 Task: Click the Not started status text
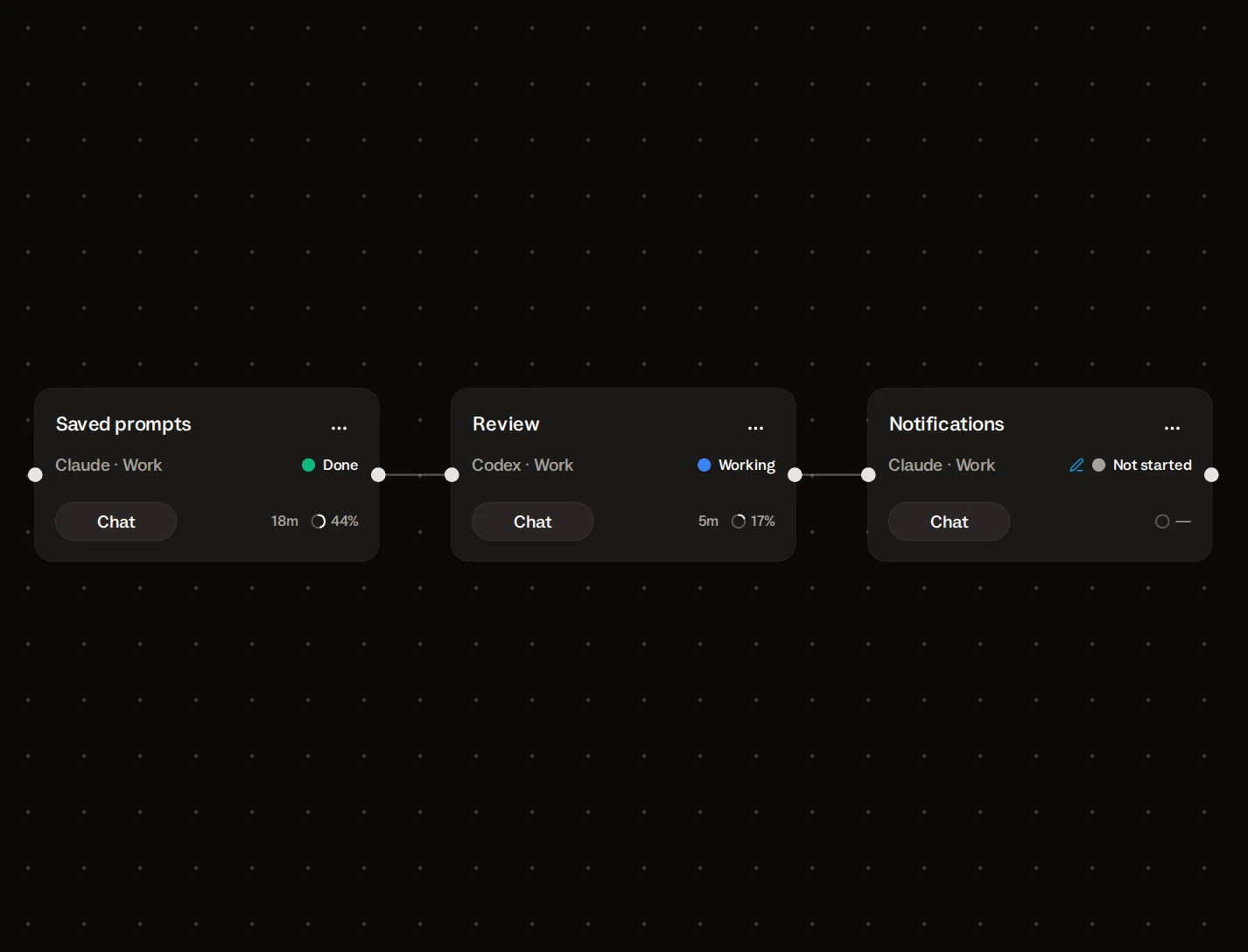1153,465
